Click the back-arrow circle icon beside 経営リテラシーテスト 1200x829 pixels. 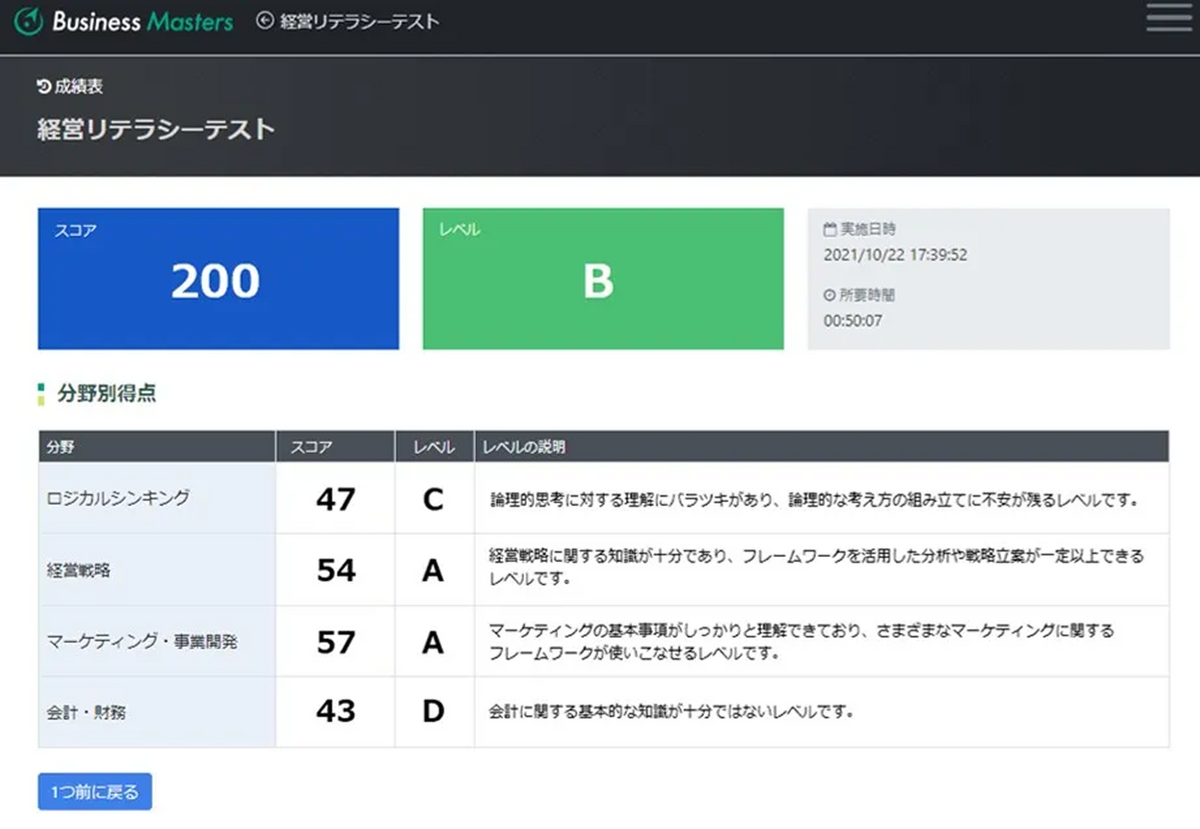click(264, 21)
